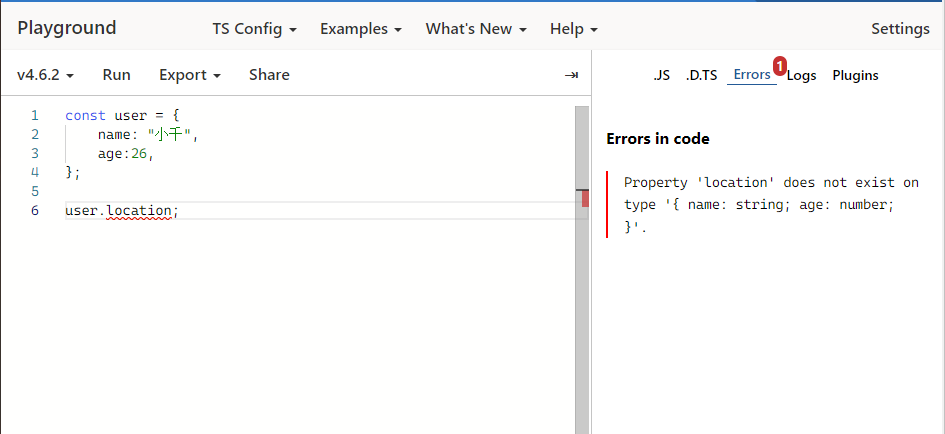Image resolution: width=945 pixels, height=434 pixels.
Task: Collapse the sidebar with arrow icon
Action: pos(571,75)
